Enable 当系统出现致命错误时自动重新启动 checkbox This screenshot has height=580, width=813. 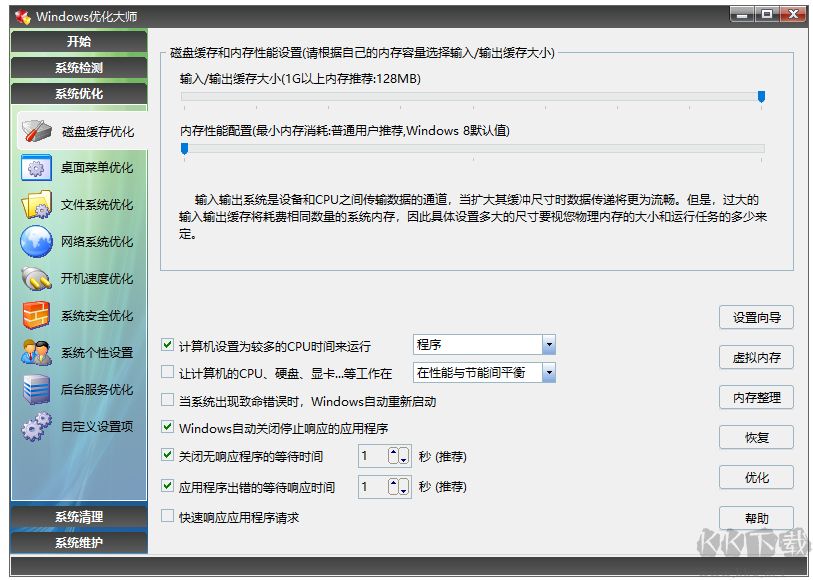[167, 400]
